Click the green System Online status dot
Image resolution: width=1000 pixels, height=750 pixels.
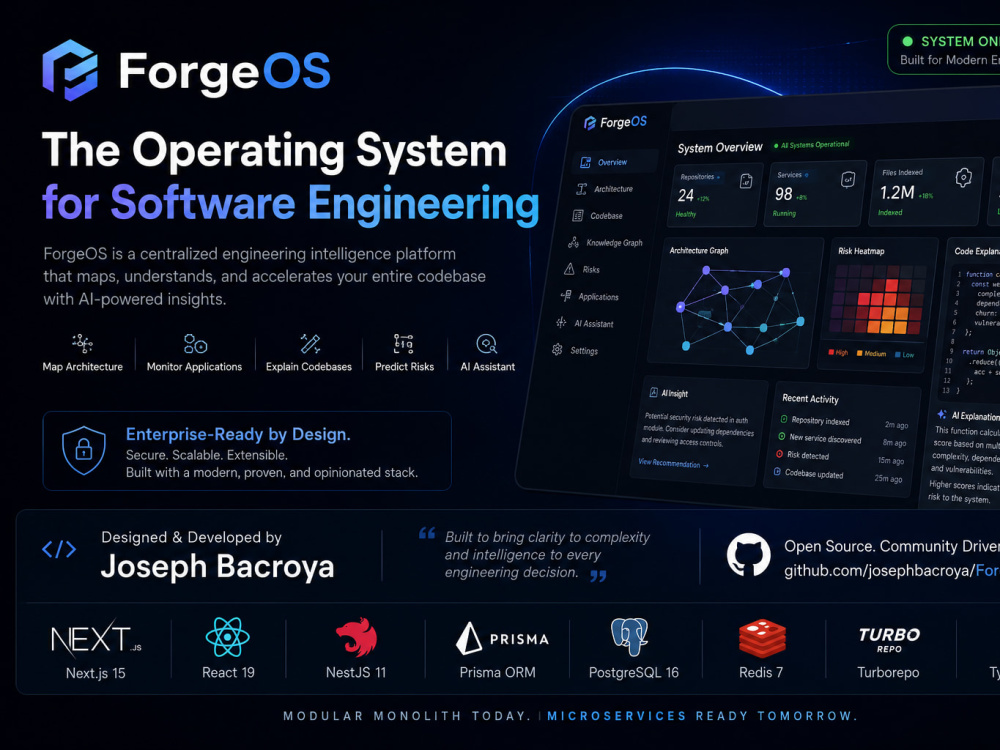click(907, 41)
